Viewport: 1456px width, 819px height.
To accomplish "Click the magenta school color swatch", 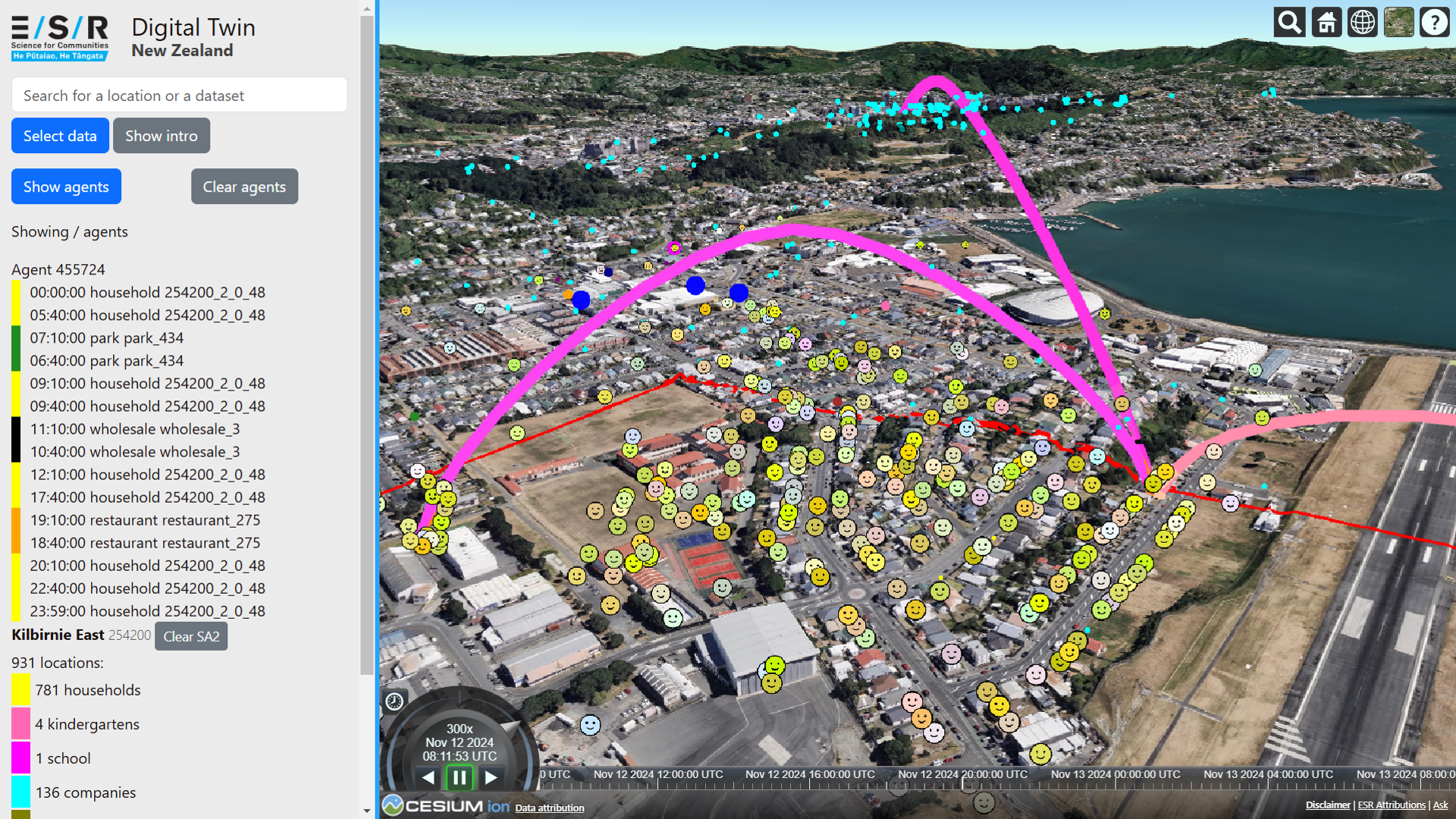I will pos(20,758).
